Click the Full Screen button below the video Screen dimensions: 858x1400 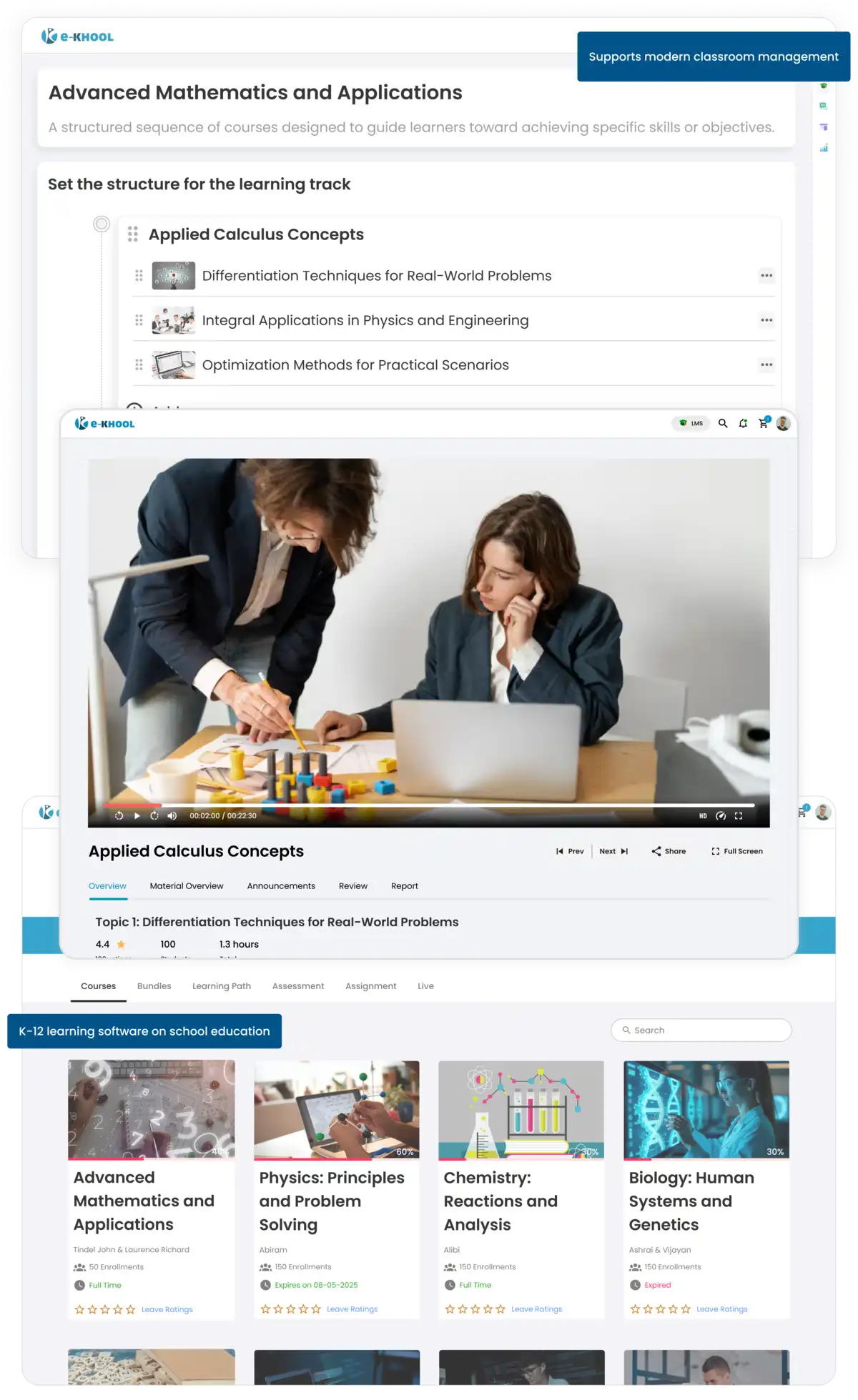[737, 851]
